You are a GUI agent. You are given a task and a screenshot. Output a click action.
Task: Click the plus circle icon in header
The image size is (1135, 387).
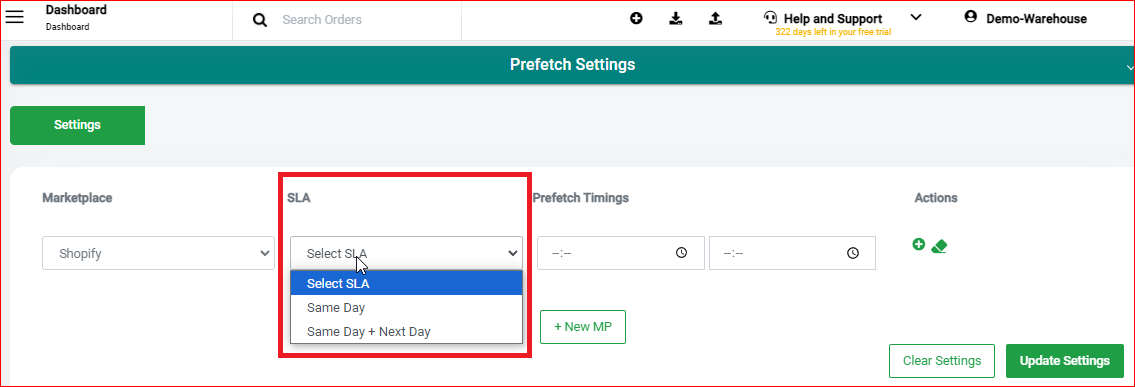[636, 18]
